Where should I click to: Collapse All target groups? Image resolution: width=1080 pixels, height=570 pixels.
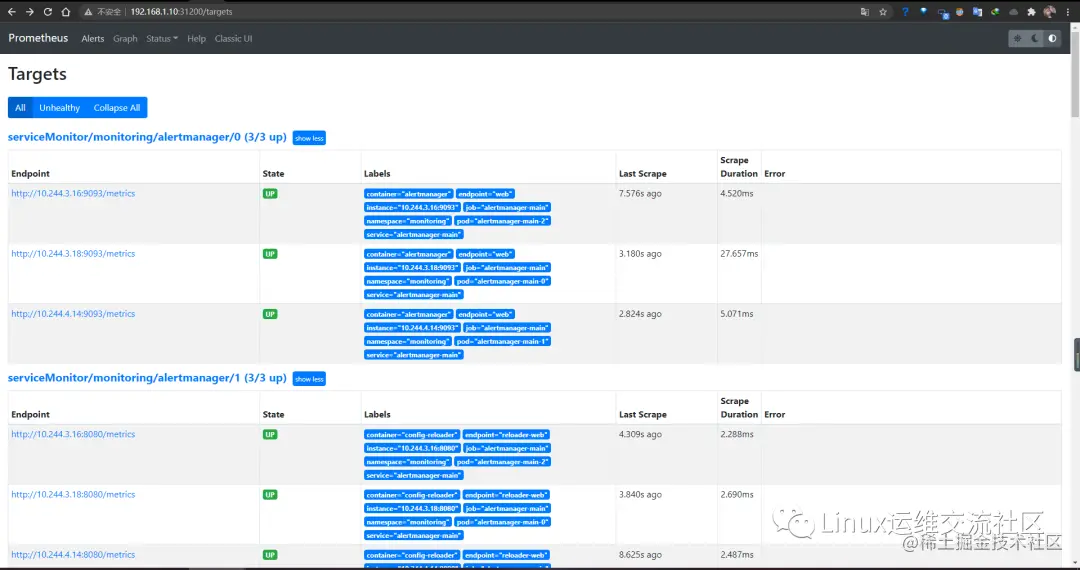(117, 107)
